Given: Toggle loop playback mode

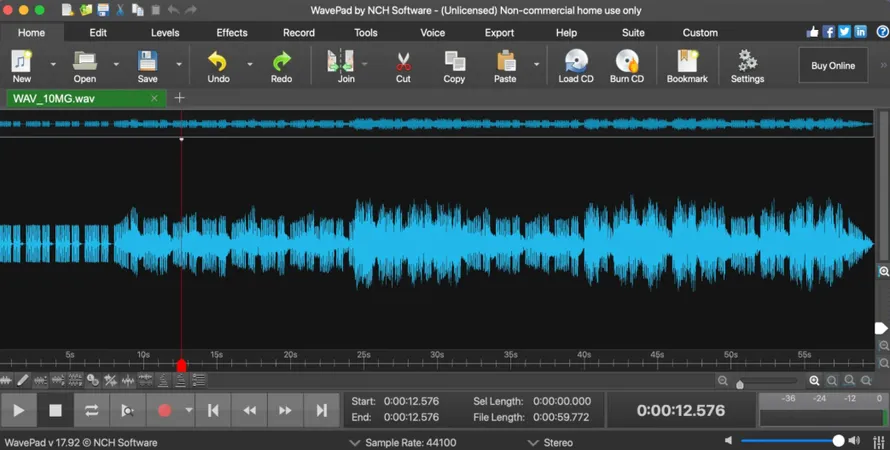Looking at the screenshot, I should pos(91,410).
